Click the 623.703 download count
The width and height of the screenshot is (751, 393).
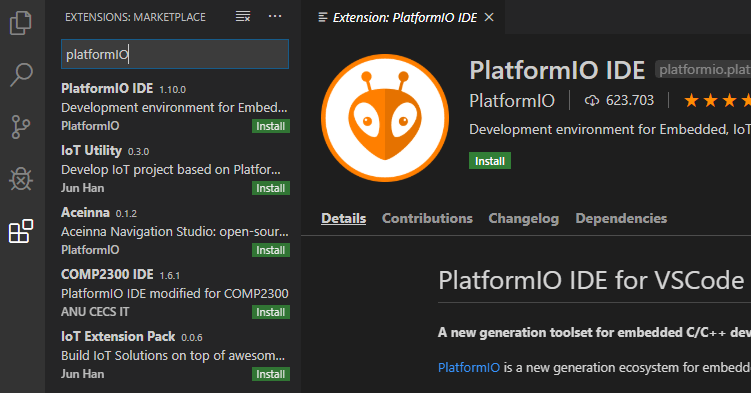click(x=629, y=101)
